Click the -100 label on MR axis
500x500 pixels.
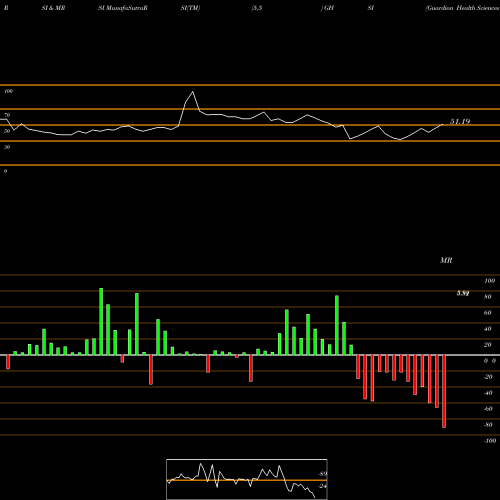coord(490,441)
